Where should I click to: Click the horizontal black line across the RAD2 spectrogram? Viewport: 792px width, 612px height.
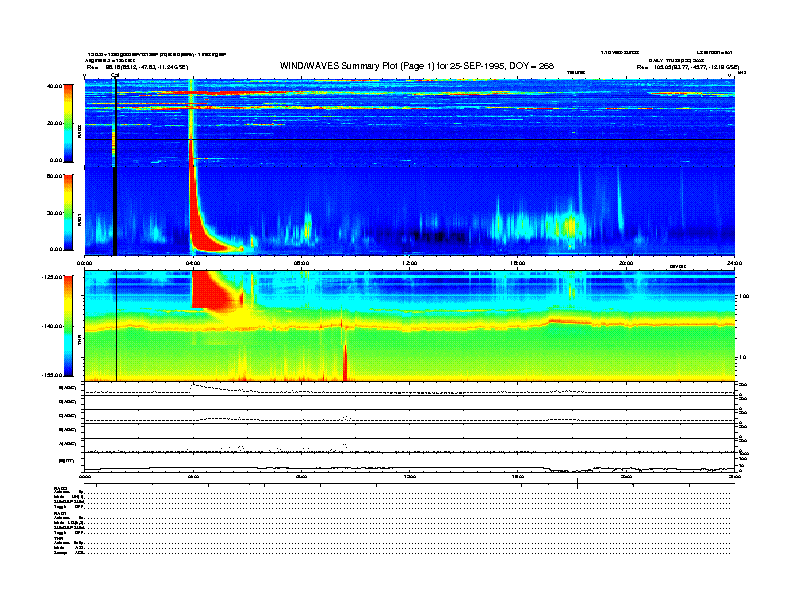tap(410, 139)
